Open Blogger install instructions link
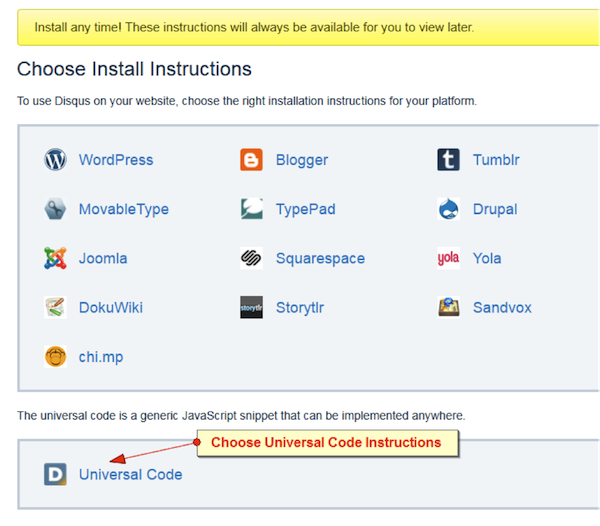 click(x=302, y=160)
